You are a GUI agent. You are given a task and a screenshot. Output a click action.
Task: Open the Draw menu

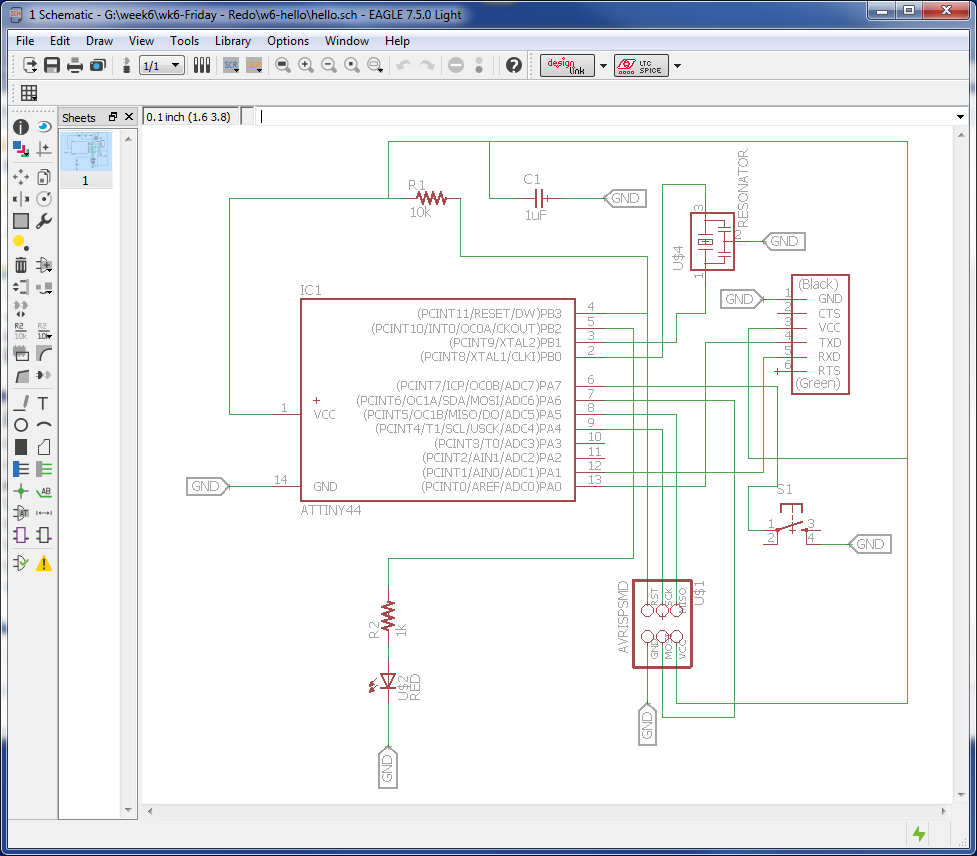[x=100, y=40]
